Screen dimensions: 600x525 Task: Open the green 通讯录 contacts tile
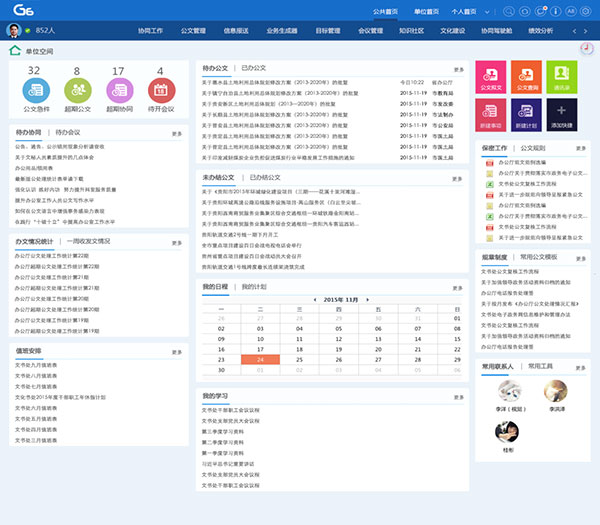(562, 77)
